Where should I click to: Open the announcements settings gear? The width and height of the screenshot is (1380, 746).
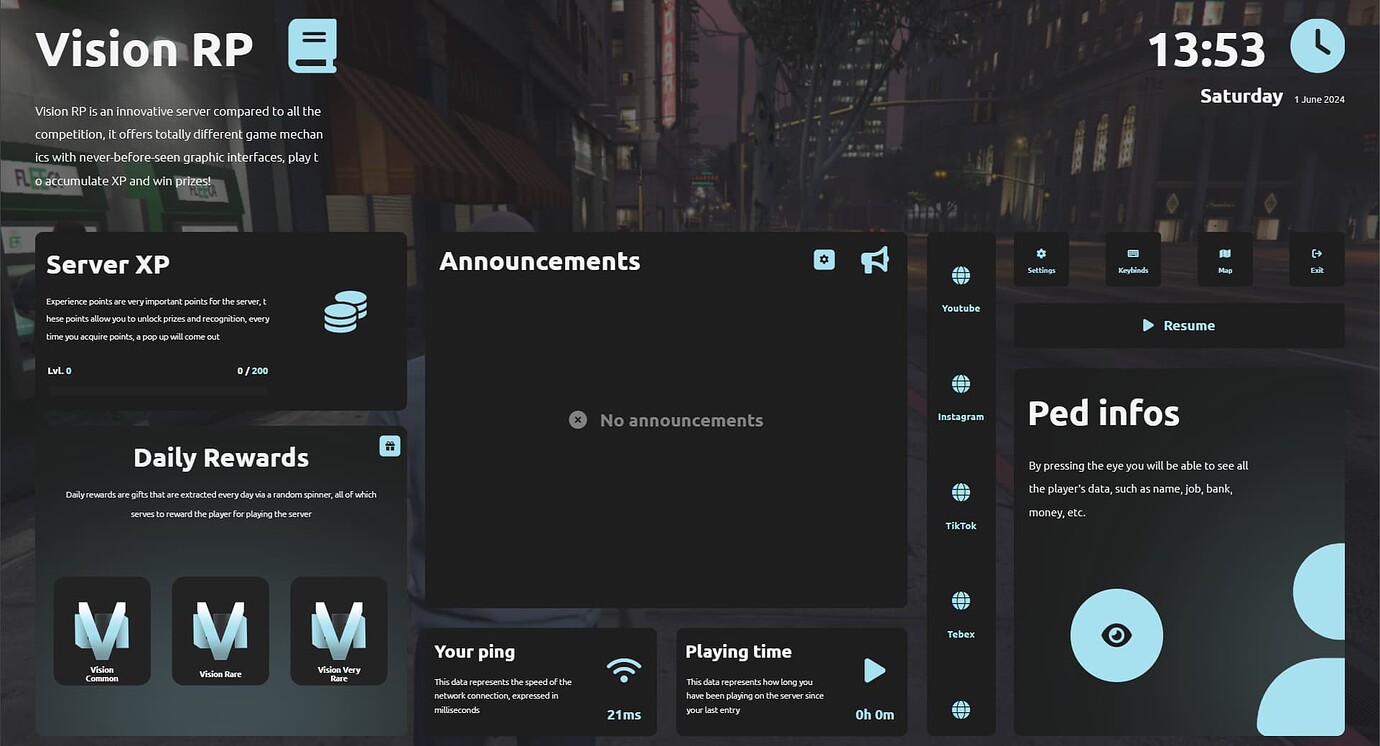(x=822, y=258)
